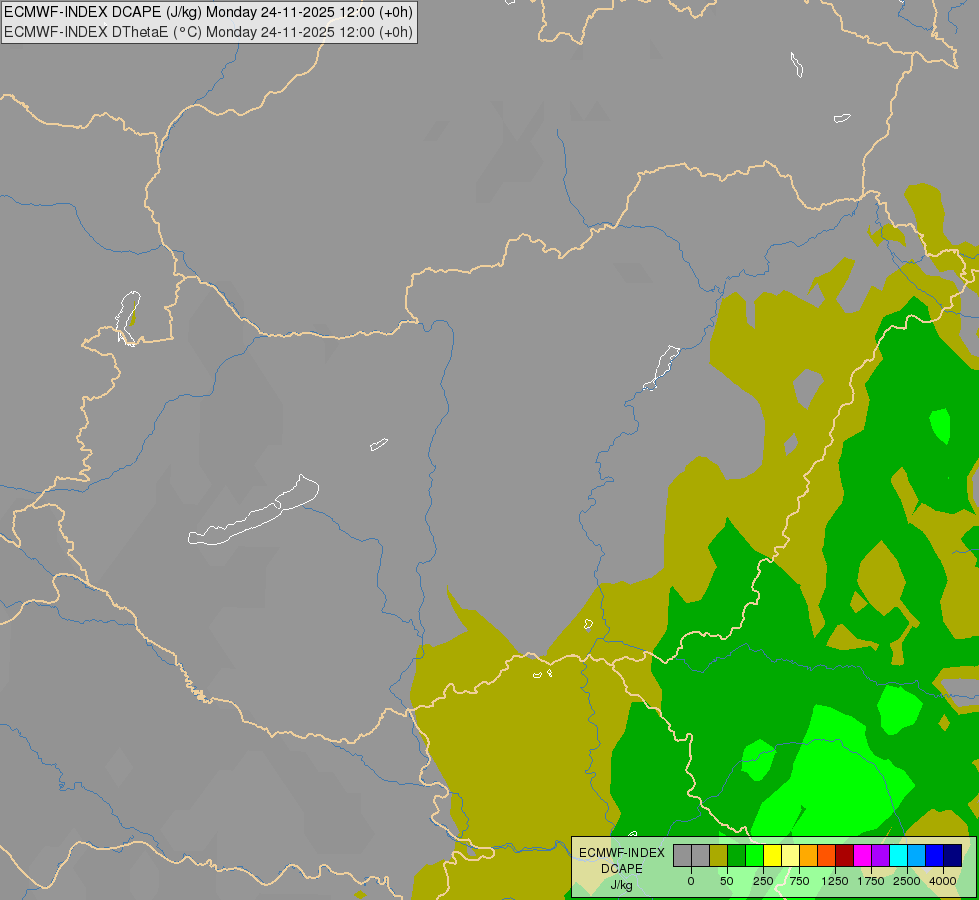Click the legend value 4000

[943, 881]
